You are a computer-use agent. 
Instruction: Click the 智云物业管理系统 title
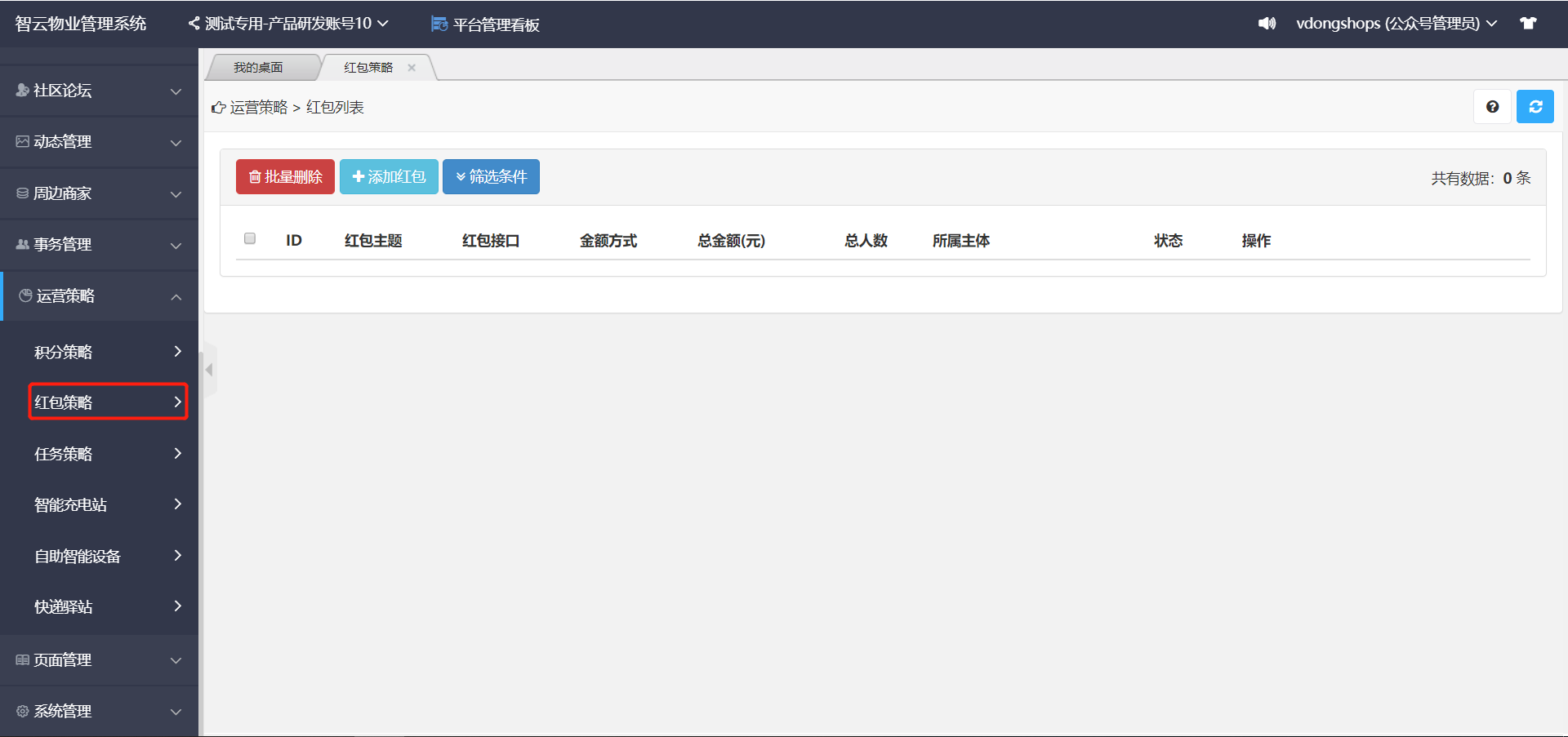point(81,24)
